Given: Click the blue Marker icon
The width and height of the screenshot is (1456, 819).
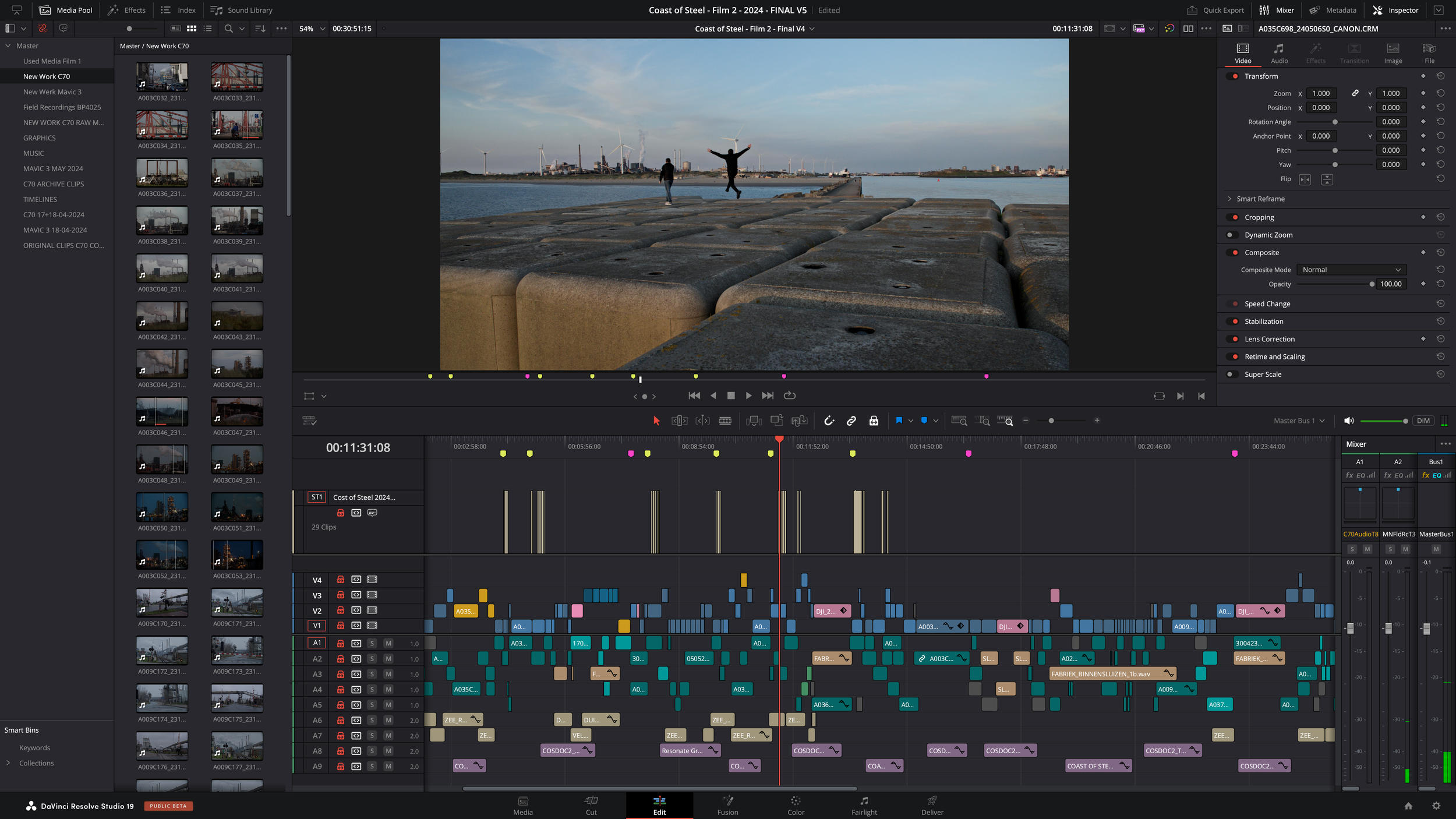Looking at the screenshot, I should click(x=924, y=420).
